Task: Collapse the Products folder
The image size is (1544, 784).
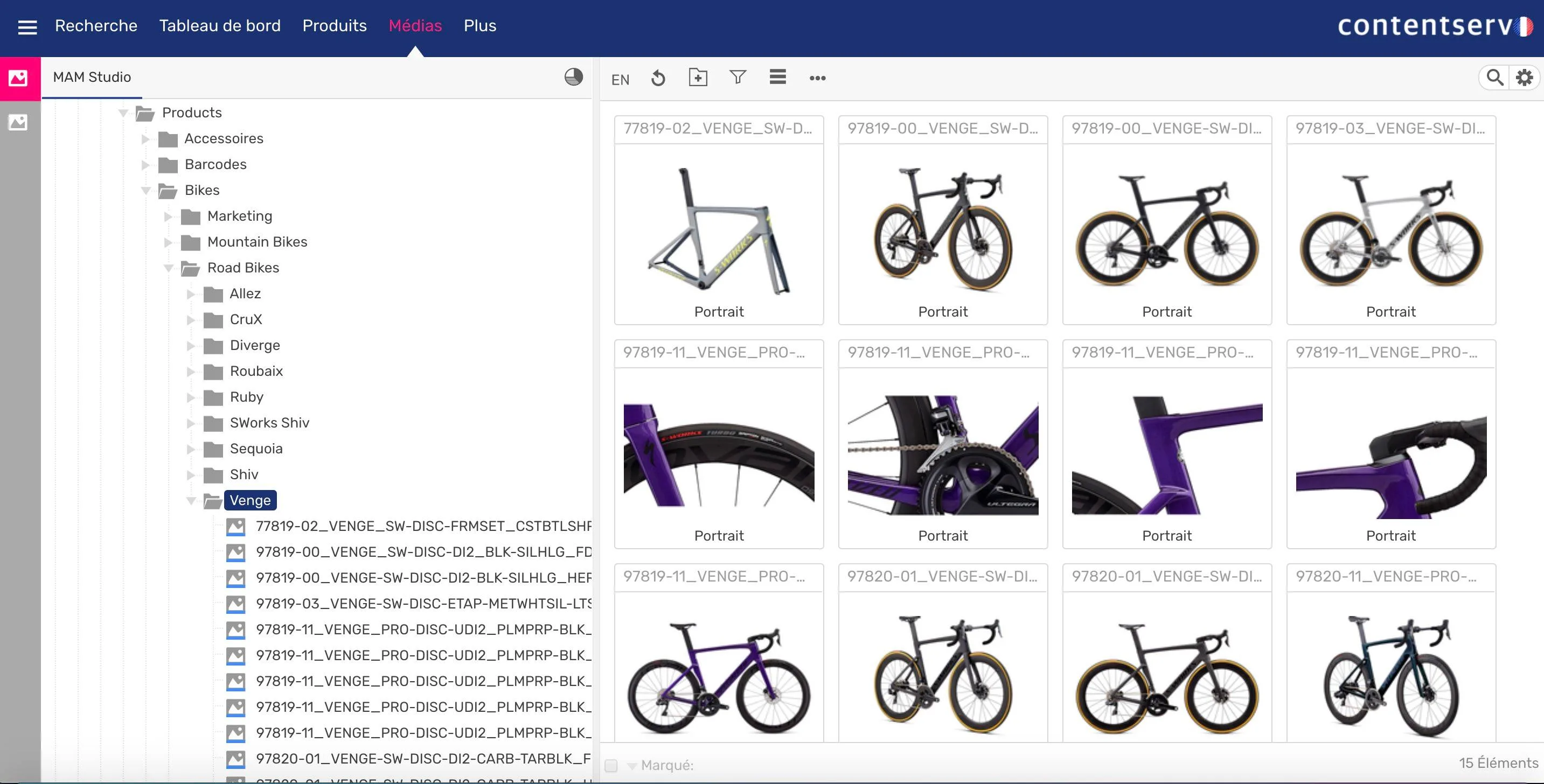Action: tap(123, 113)
